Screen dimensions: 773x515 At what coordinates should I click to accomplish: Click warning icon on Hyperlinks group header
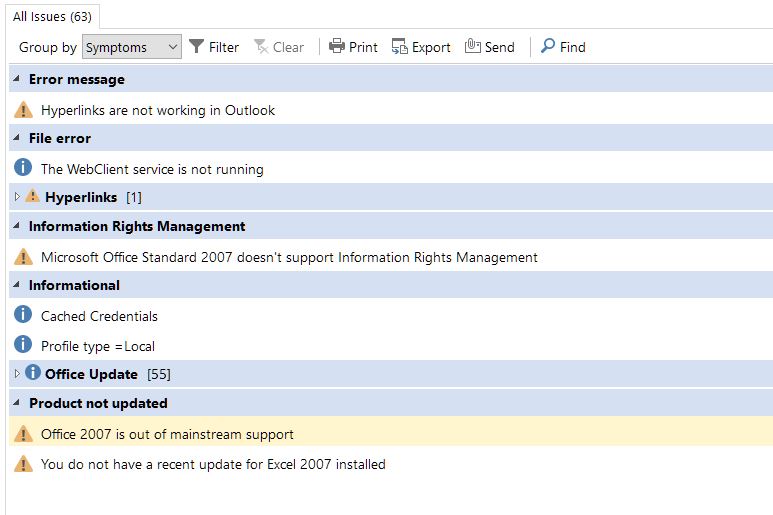[x=33, y=196]
